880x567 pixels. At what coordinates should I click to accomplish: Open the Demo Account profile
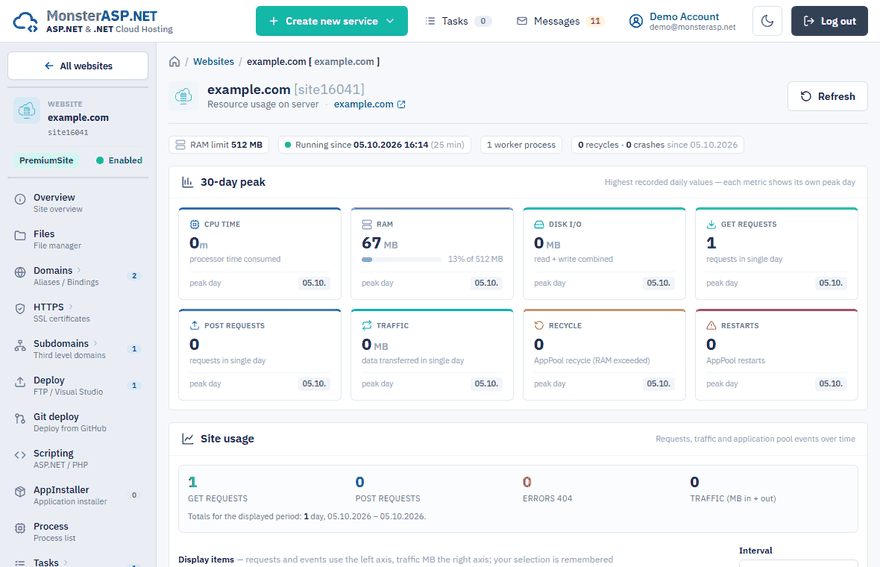682,21
